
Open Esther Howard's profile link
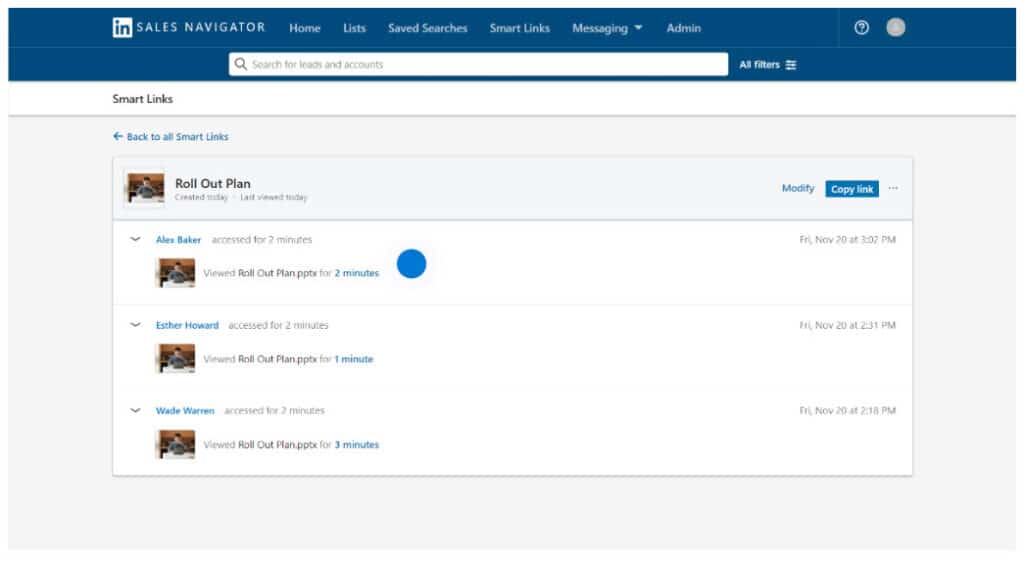click(x=187, y=325)
